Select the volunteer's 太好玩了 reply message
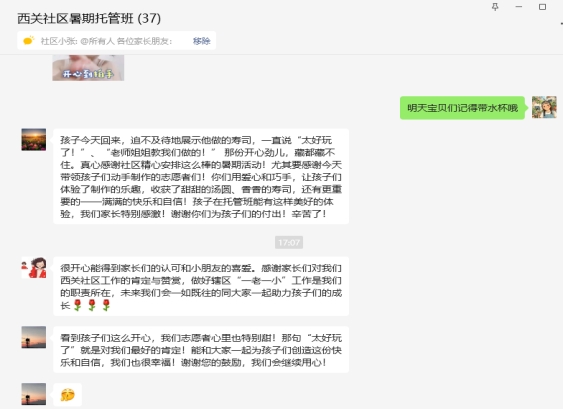The height and width of the screenshot is (410, 563). 201,350
